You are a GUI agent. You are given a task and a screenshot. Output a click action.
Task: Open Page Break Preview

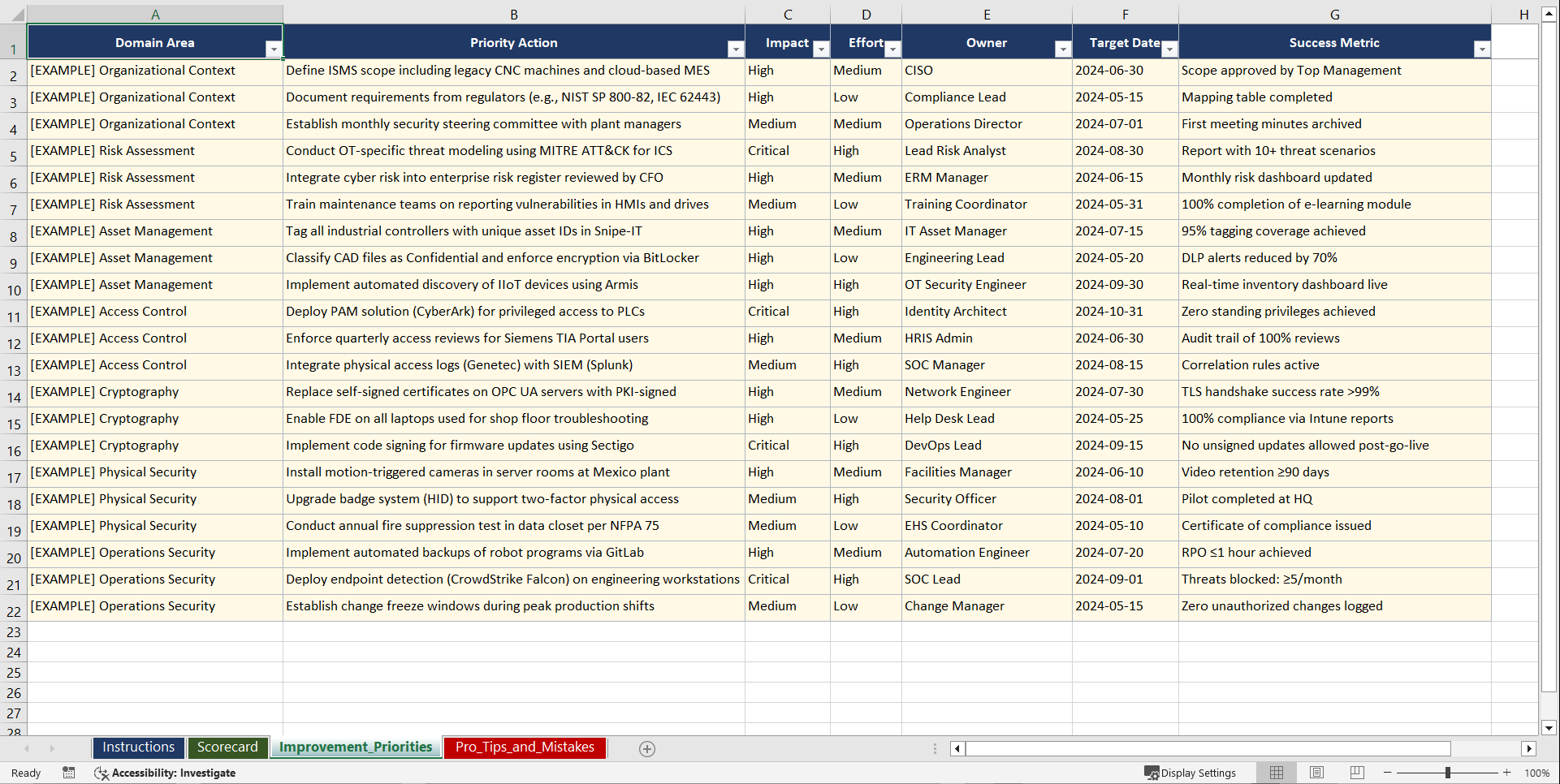[1356, 773]
